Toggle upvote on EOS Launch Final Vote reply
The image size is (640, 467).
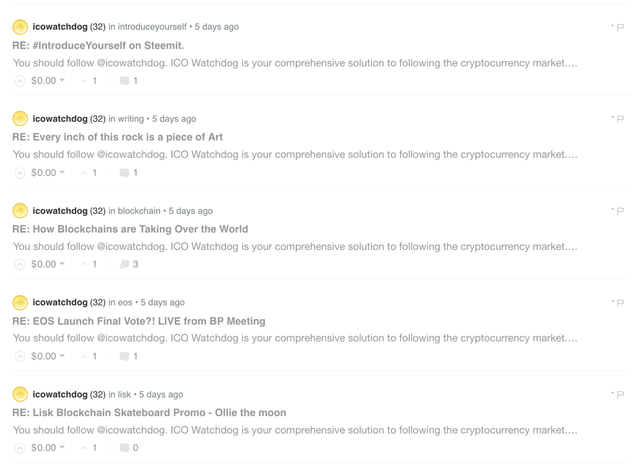[x=19, y=357]
